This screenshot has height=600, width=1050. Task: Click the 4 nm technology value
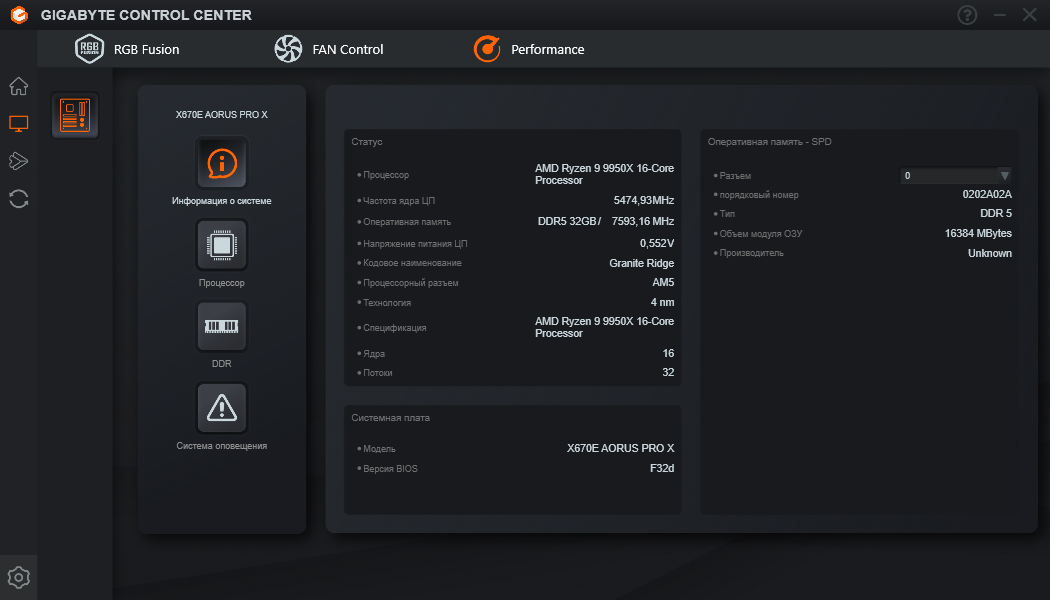click(662, 302)
